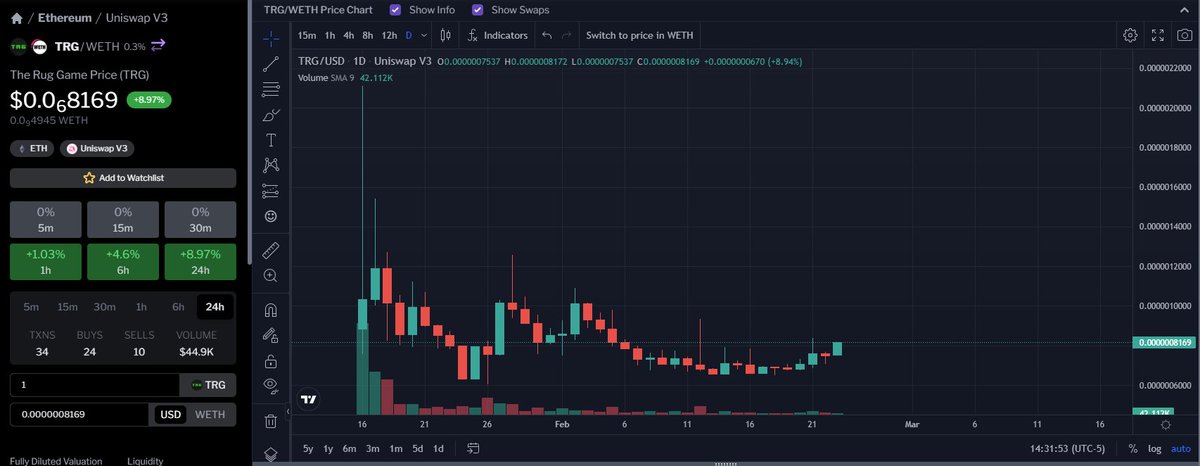Activate the zoom in tool

tap(271, 275)
